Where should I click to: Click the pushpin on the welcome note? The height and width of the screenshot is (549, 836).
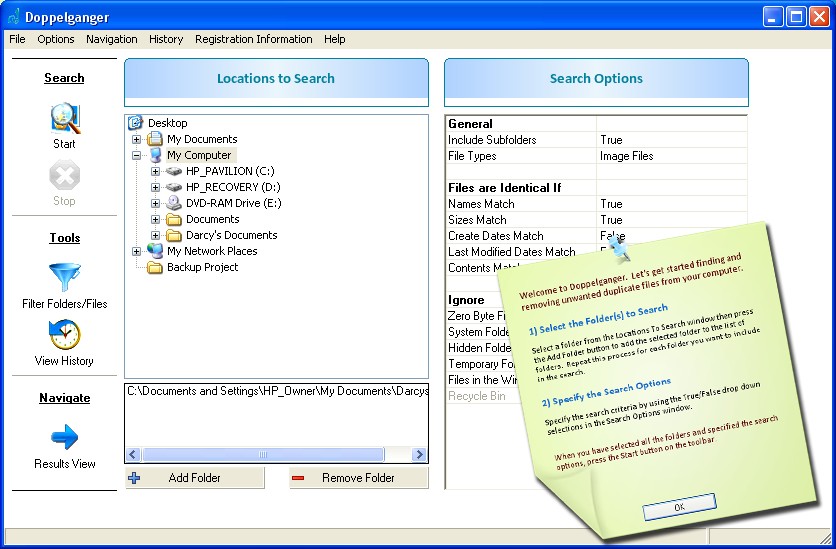click(x=619, y=248)
